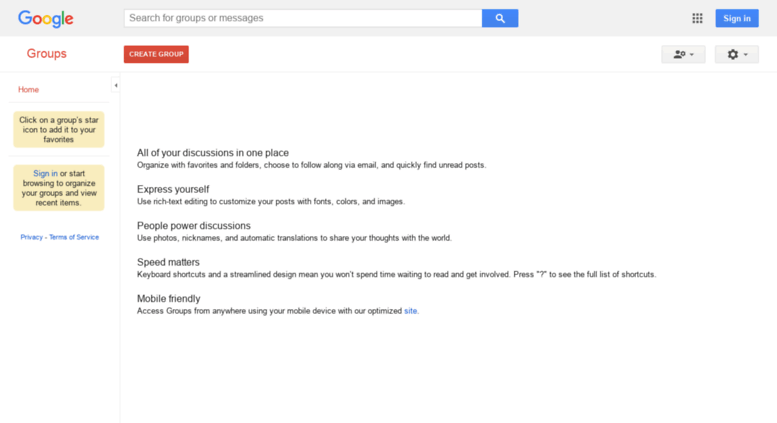
Task: Go to Home in the sidebar
Action: click(28, 90)
